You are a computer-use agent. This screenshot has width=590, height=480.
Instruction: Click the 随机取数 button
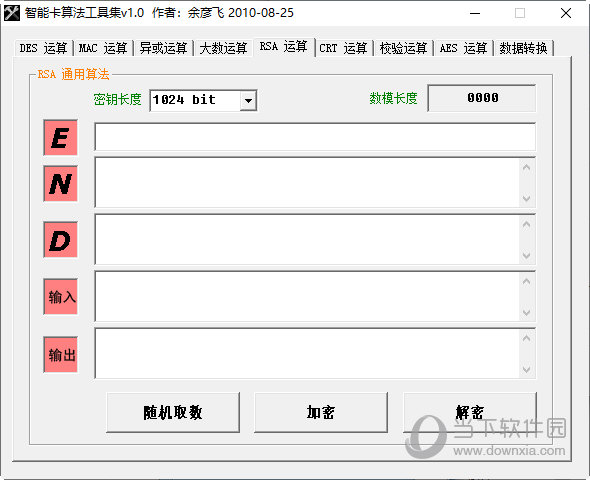point(173,413)
